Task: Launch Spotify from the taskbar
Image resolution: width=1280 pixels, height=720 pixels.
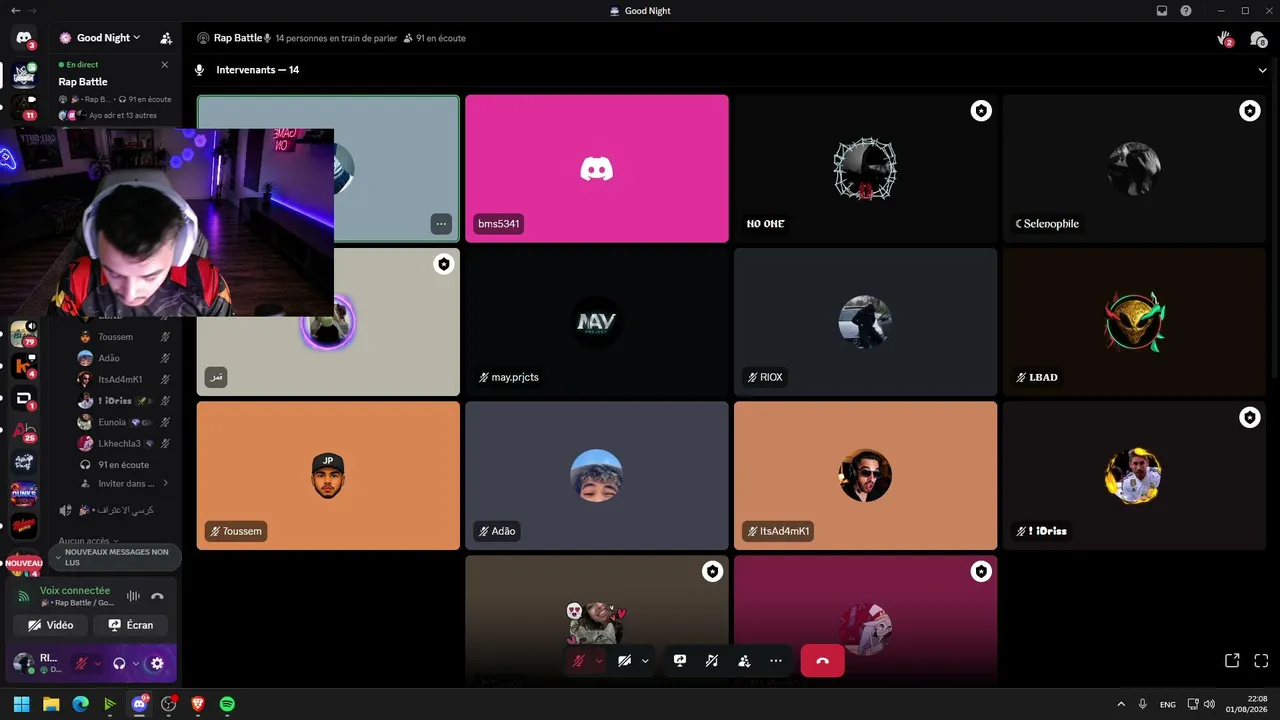Action: 227,704
